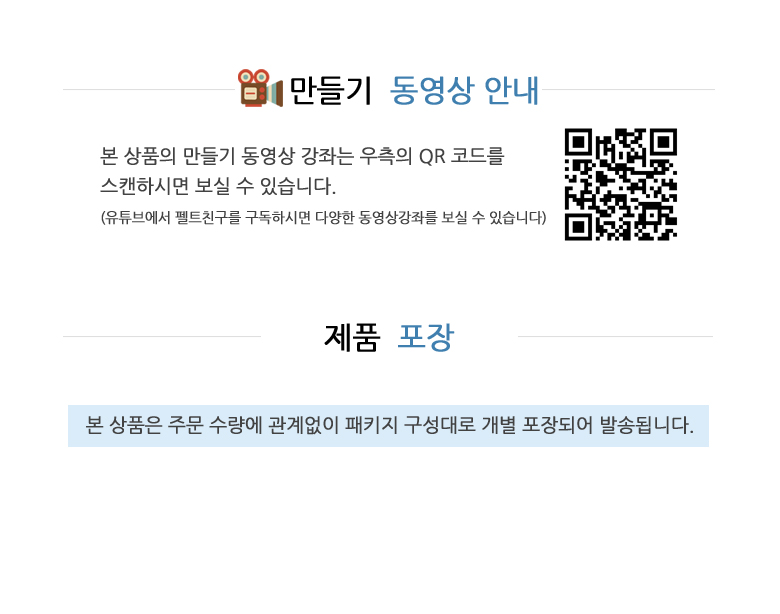Click the divider line right of 포장
Viewport: 780px width, 614px height.
(615, 336)
